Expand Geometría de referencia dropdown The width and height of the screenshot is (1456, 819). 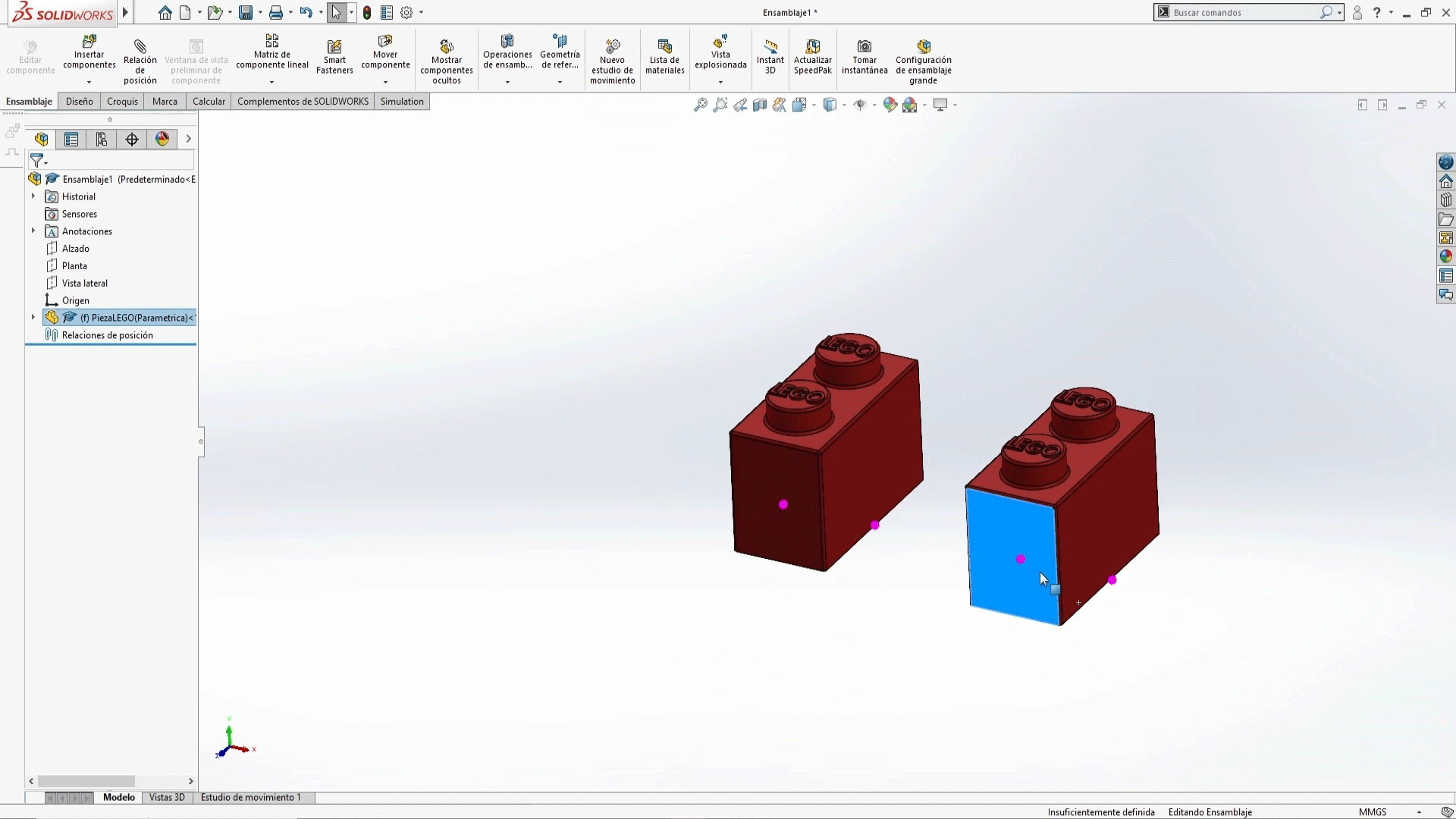coord(560,82)
